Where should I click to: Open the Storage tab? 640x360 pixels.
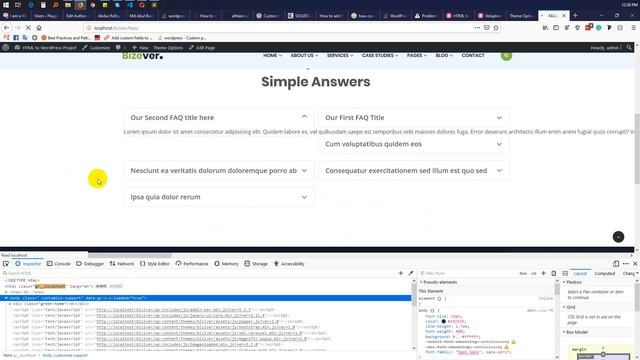point(256,264)
